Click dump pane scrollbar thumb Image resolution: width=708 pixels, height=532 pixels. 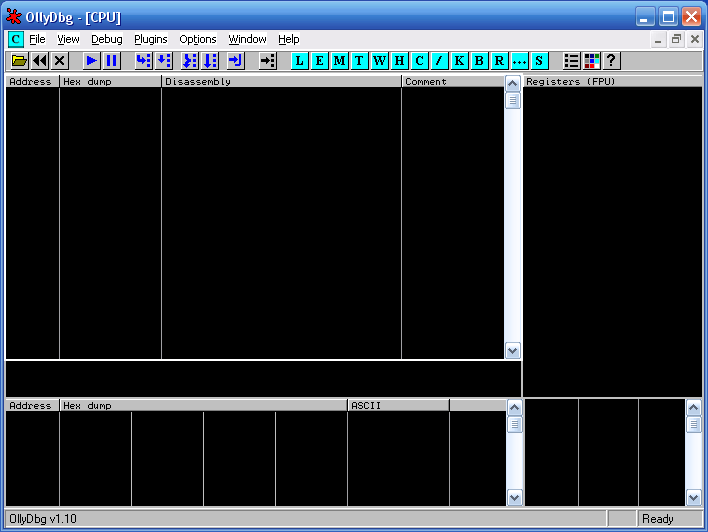click(x=514, y=424)
